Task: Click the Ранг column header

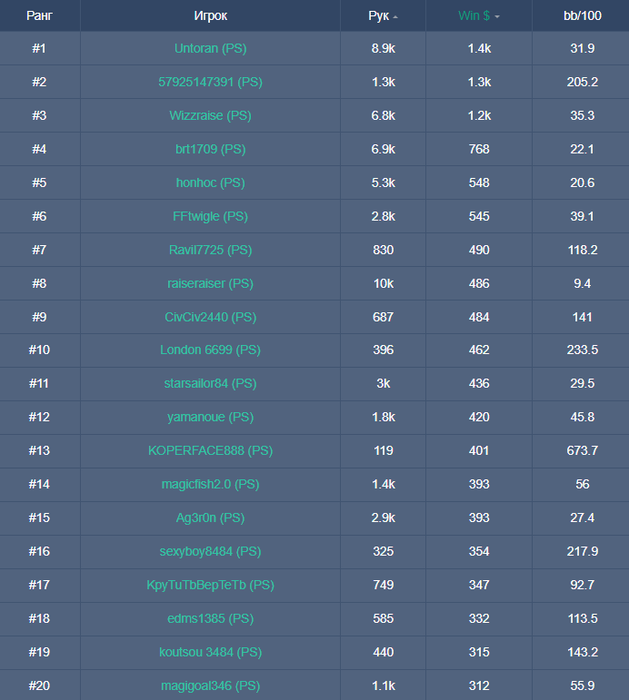Action: coord(39,16)
